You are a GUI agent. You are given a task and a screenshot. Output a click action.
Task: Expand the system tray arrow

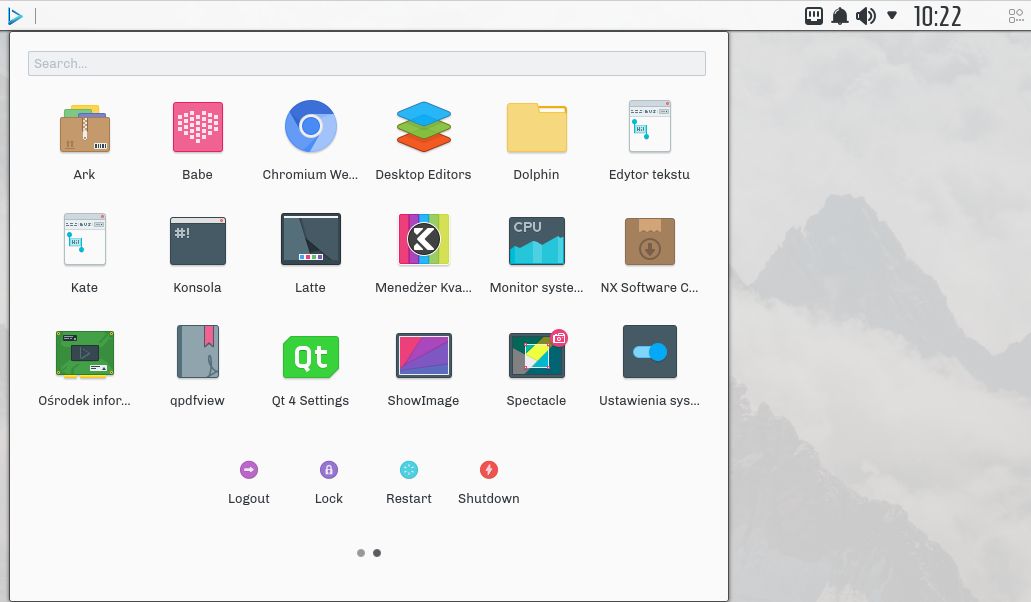[x=892, y=15]
